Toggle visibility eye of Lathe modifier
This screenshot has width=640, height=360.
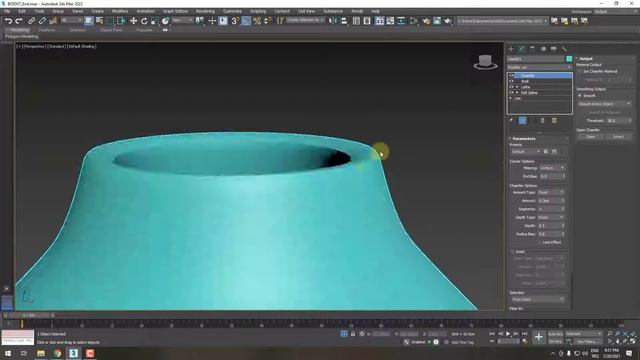click(511, 87)
